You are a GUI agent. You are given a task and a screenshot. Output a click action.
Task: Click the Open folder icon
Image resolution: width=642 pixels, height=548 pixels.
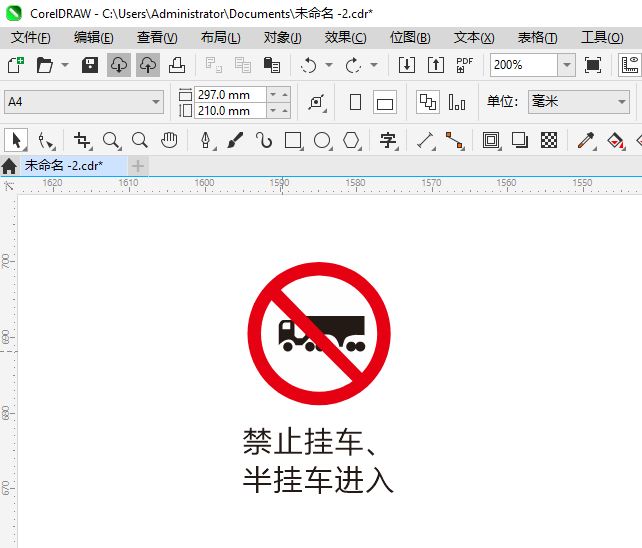[44, 65]
